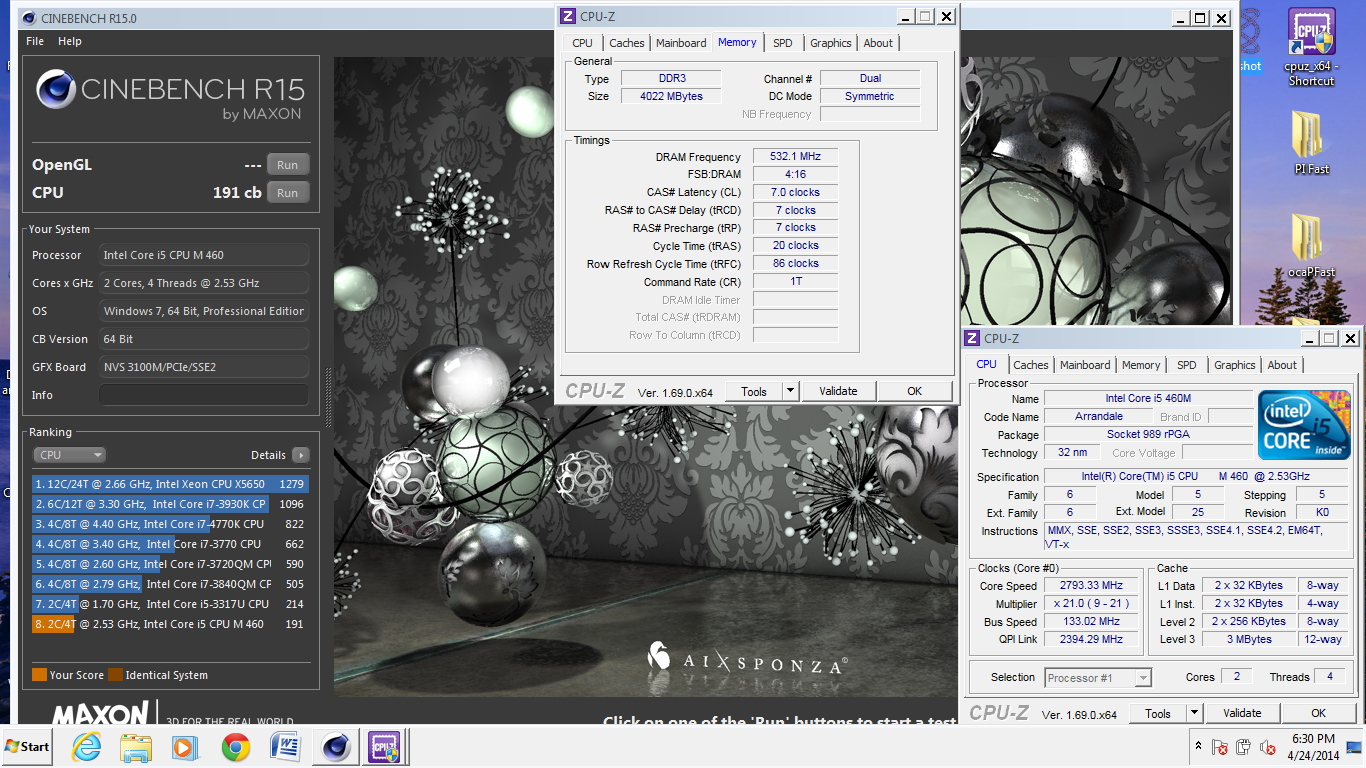Run the CPU benchmark
1366x768 pixels.
point(288,193)
